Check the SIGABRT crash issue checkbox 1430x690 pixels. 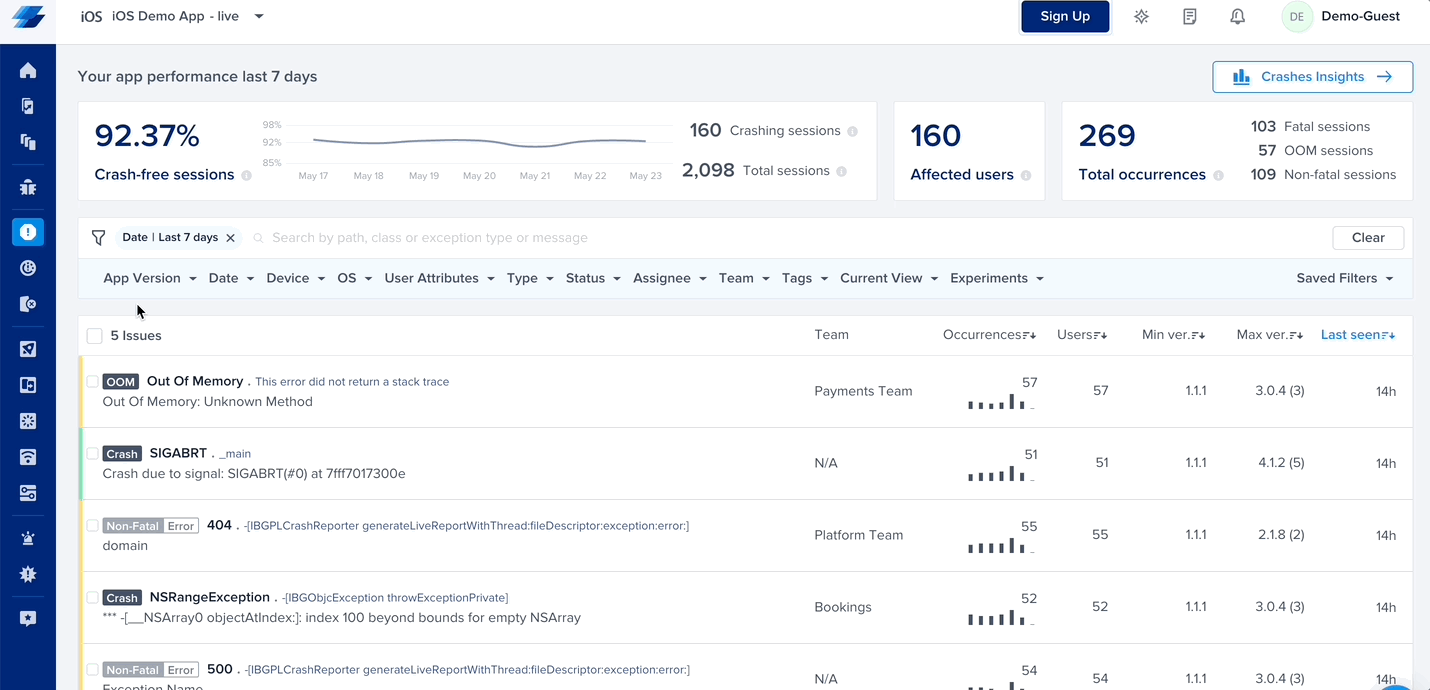[92, 454]
